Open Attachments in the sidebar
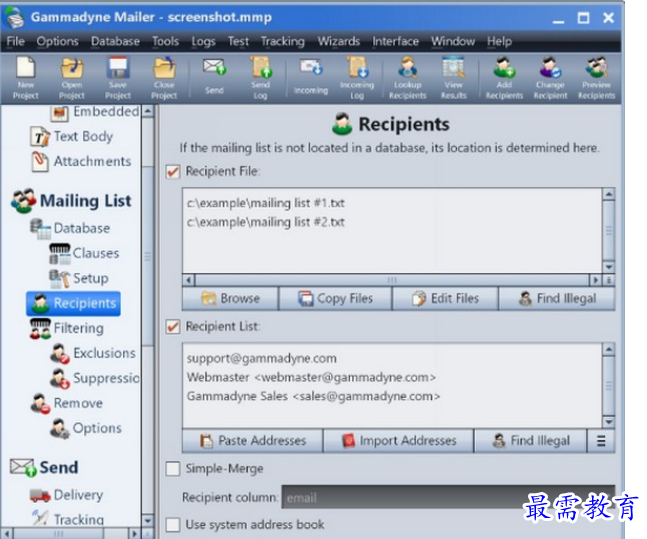The height and width of the screenshot is (539, 647). pyautogui.click(x=81, y=161)
